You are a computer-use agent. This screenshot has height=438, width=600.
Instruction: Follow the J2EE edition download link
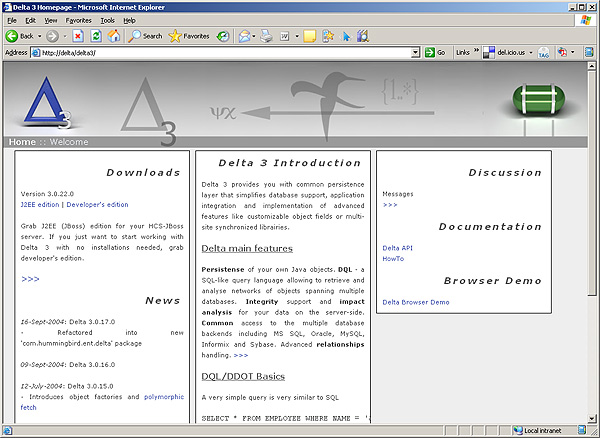pyautogui.click(x=40, y=205)
